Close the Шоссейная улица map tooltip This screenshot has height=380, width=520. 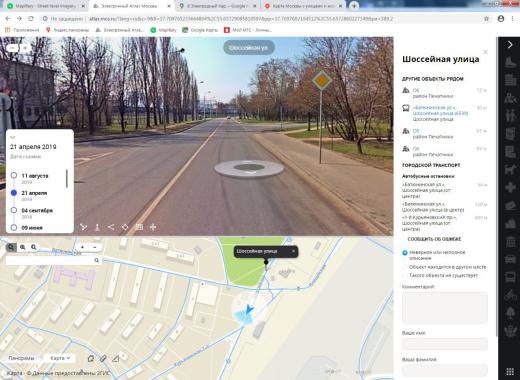tap(293, 251)
